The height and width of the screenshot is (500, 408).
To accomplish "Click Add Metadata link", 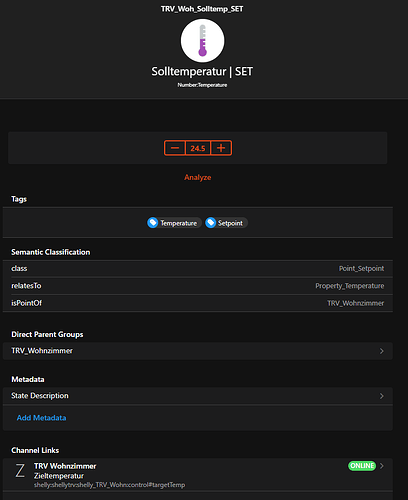I will [x=41, y=418].
